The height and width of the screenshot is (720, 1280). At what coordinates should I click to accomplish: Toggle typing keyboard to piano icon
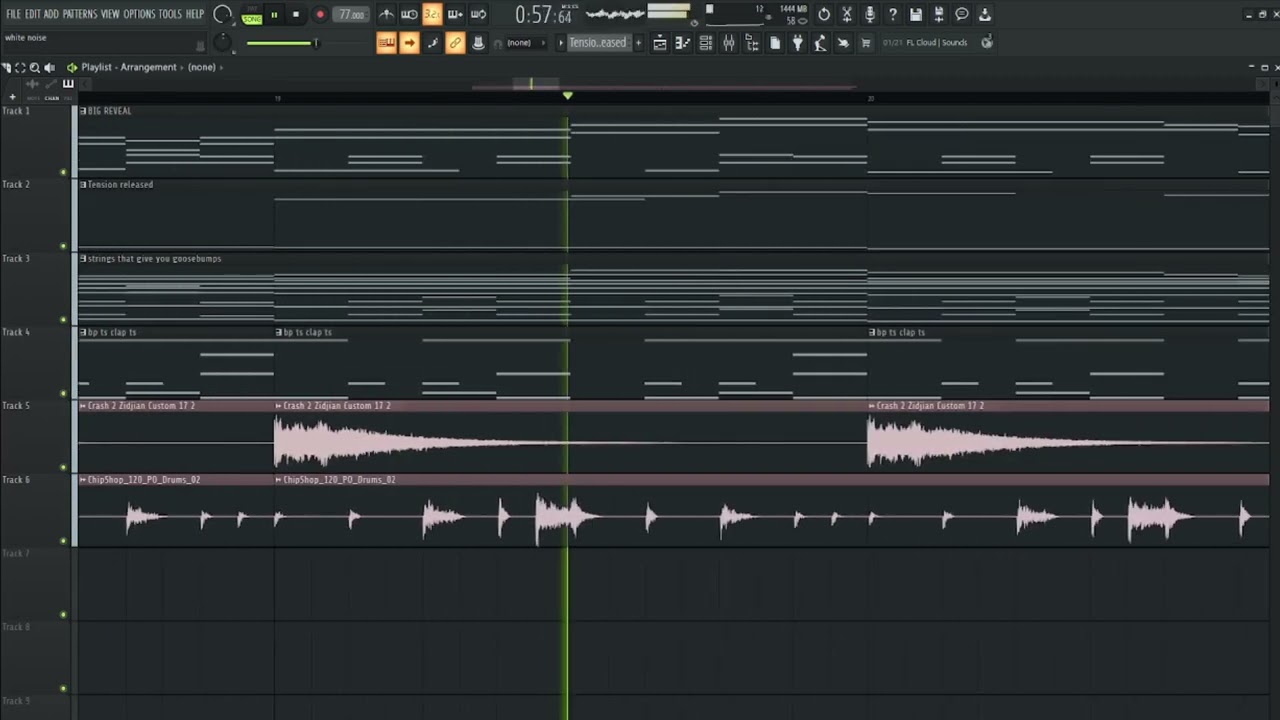386,43
